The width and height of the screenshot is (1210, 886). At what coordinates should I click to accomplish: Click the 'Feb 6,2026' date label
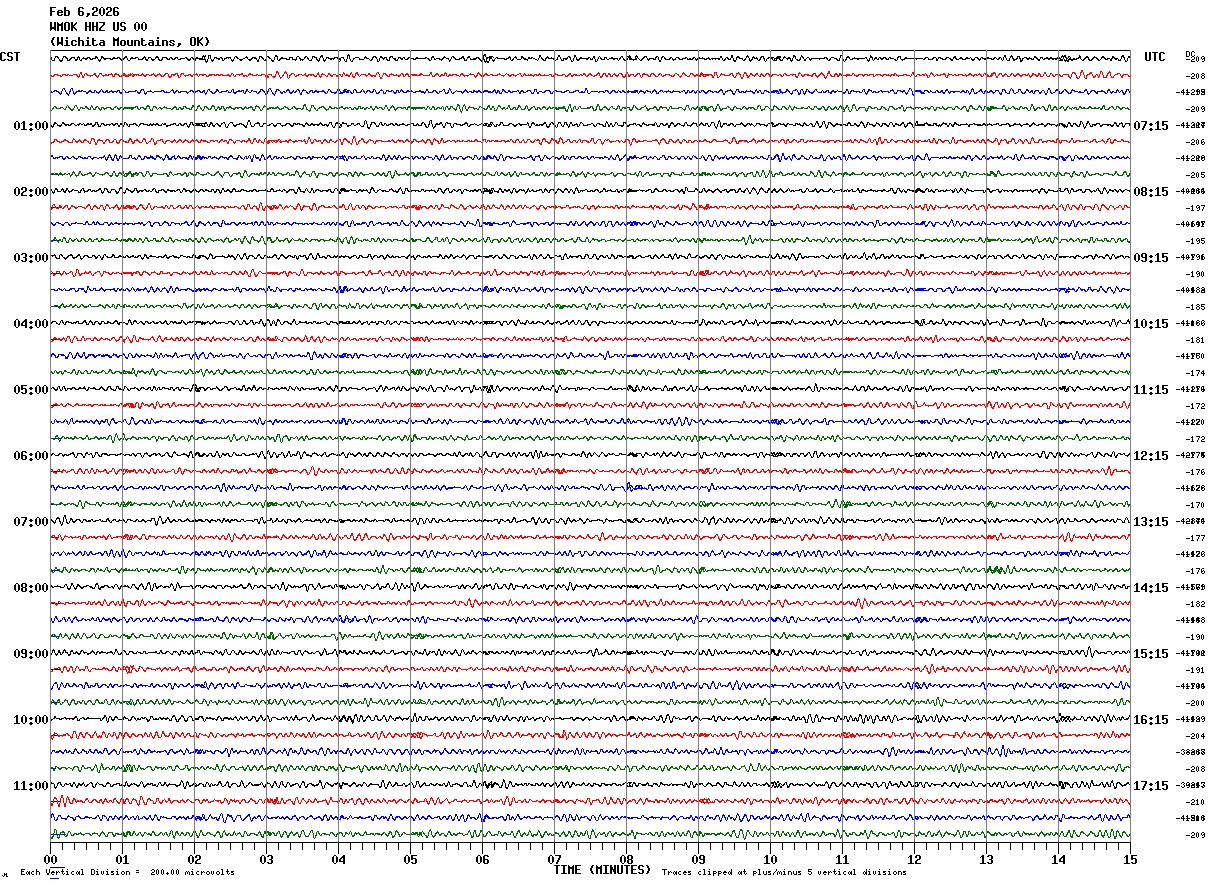point(84,12)
